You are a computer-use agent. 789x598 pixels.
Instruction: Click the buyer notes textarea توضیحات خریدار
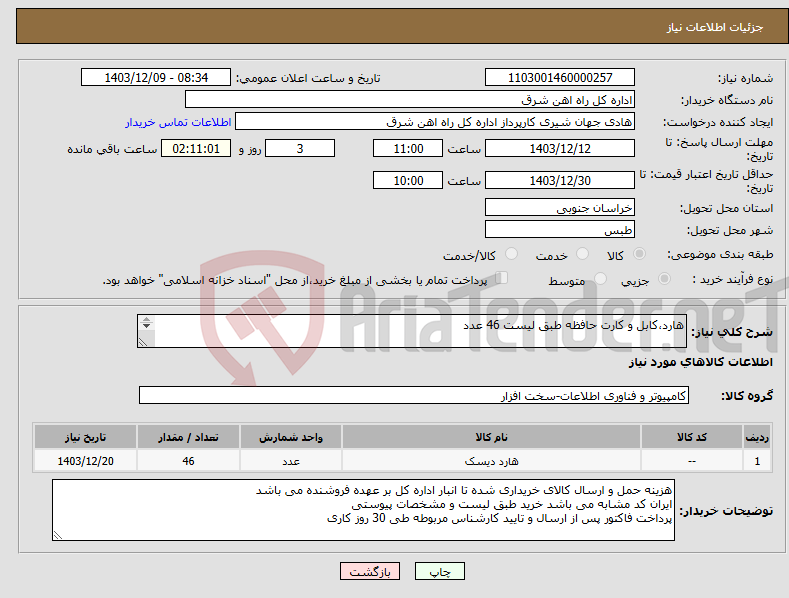[x=363, y=510]
